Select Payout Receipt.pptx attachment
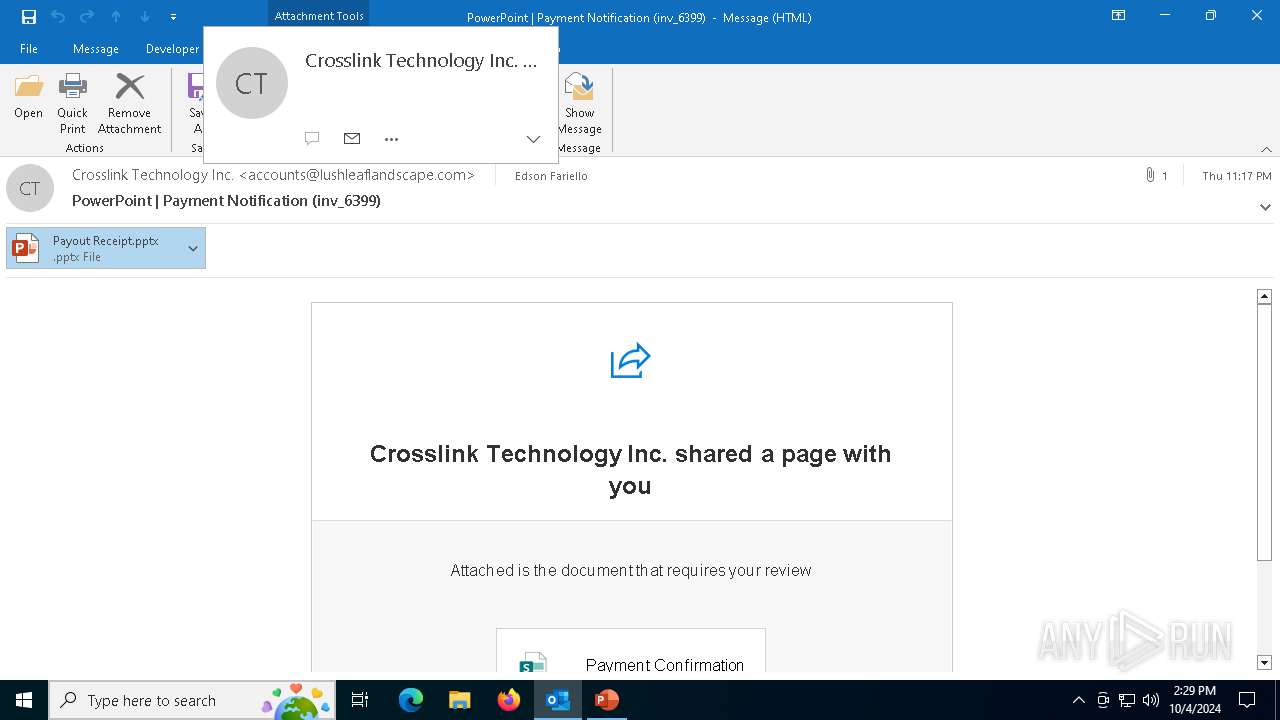The width and height of the screenshot is (1280, 720). point(106,248)
